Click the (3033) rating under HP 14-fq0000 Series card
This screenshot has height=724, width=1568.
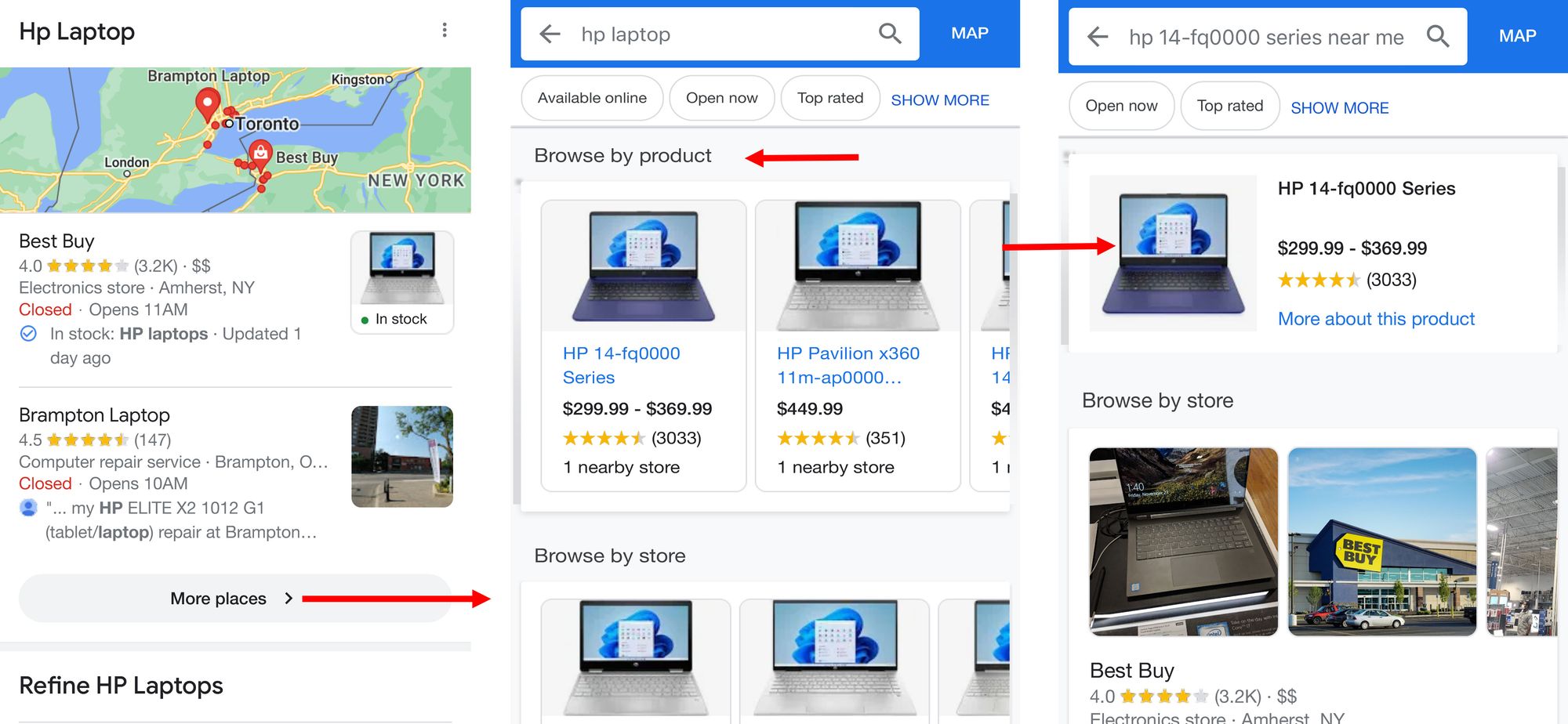676,438
